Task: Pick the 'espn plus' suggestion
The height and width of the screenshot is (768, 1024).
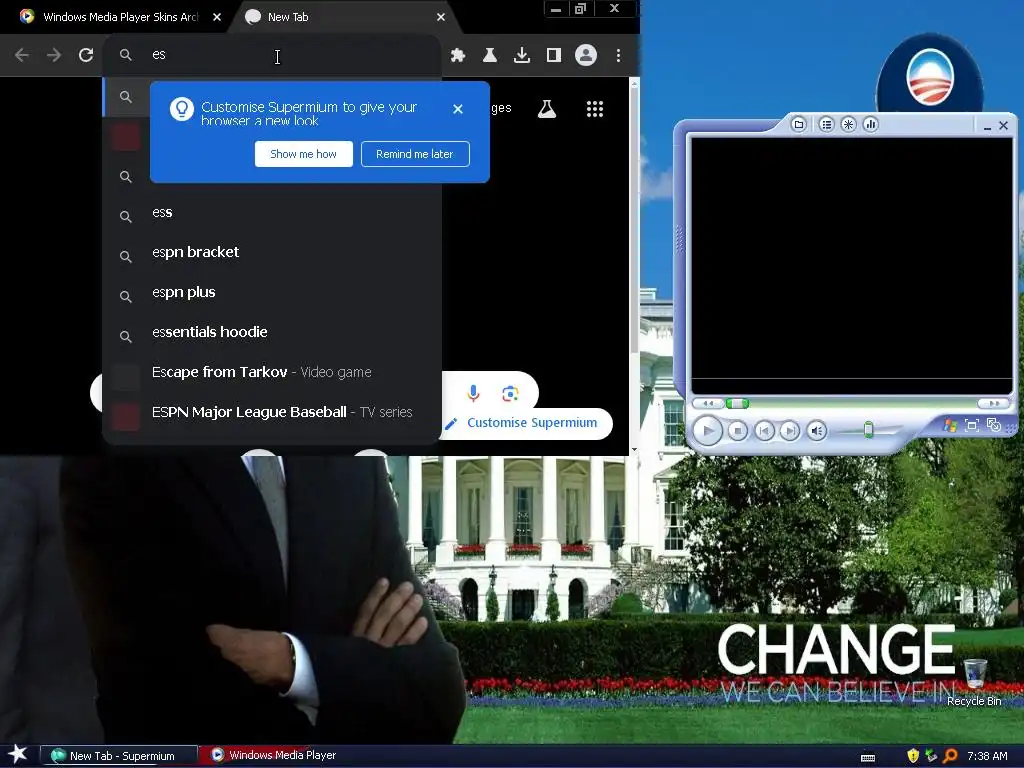Action: [272, 293]
